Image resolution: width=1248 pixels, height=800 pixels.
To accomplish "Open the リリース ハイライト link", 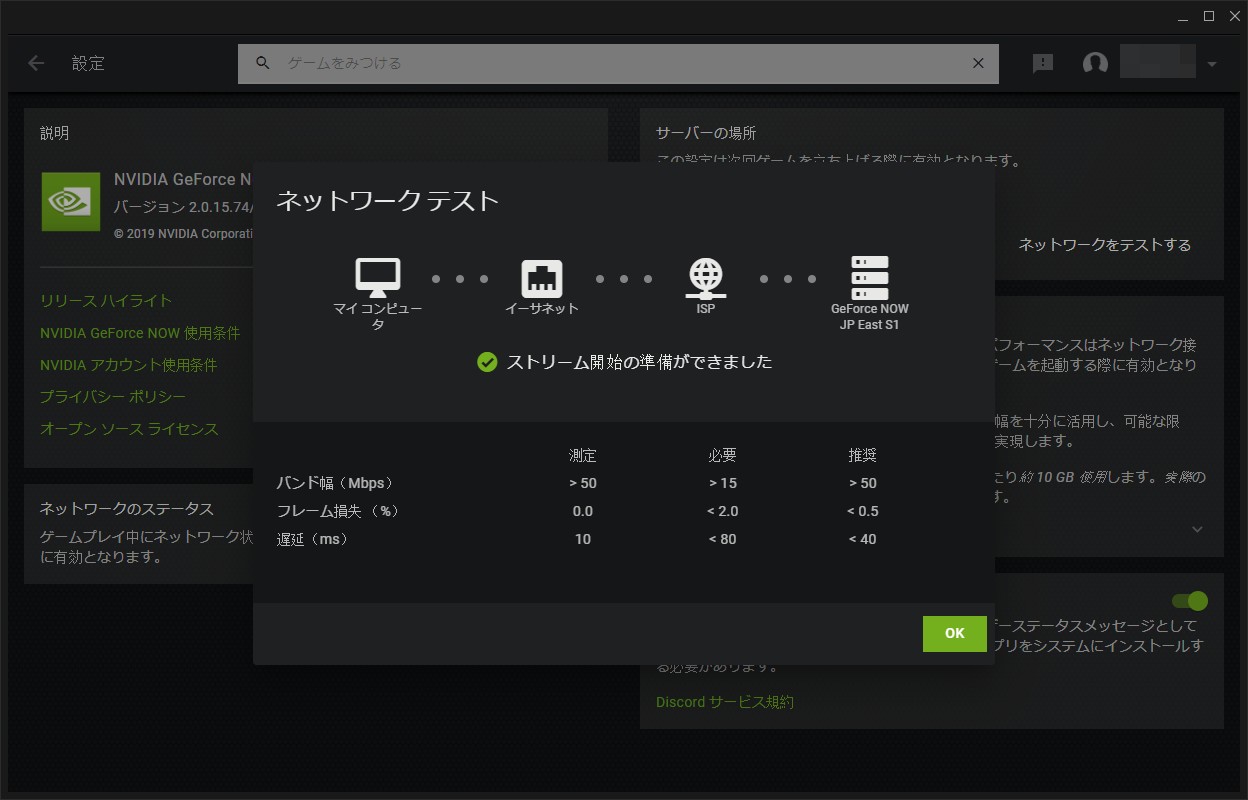I will pyautogui.click(x=106, y=301).
